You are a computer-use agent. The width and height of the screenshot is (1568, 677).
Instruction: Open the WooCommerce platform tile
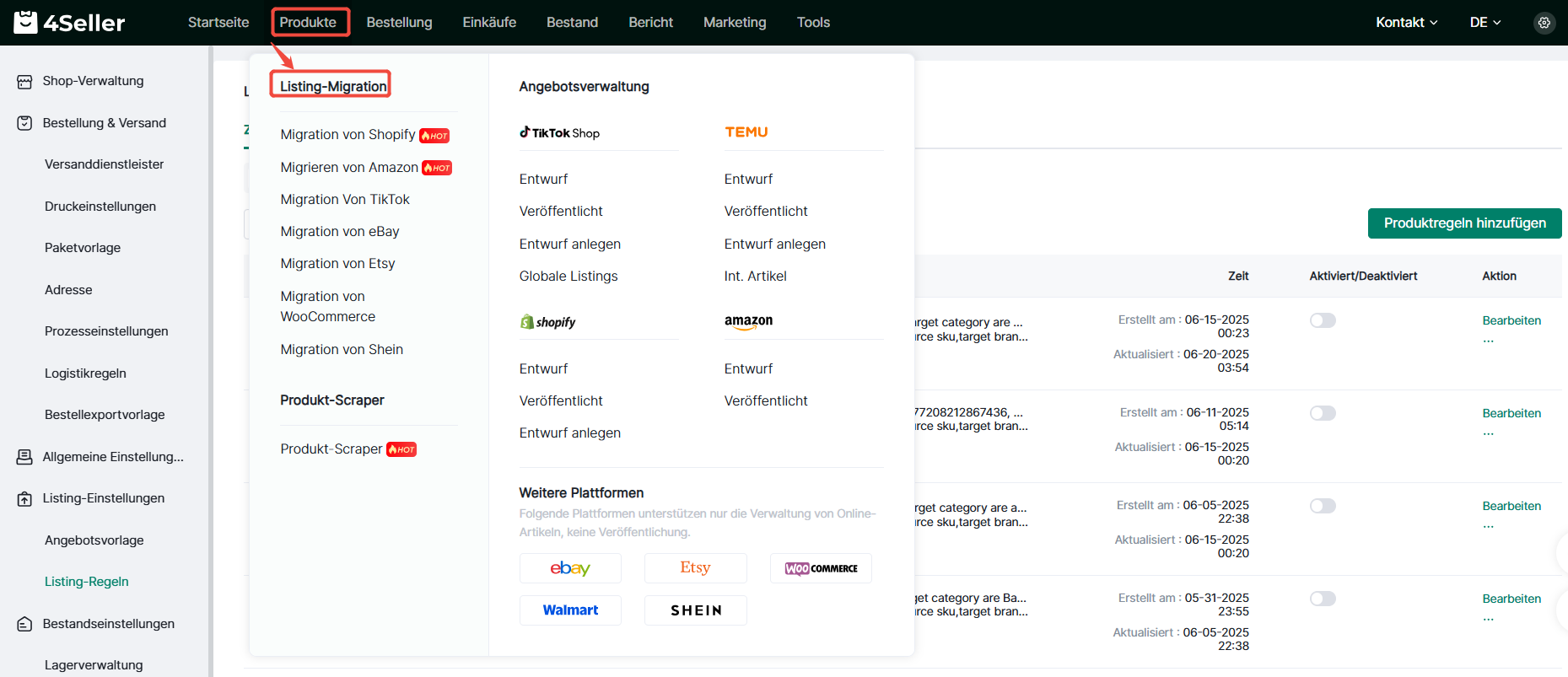pos(821,568)
